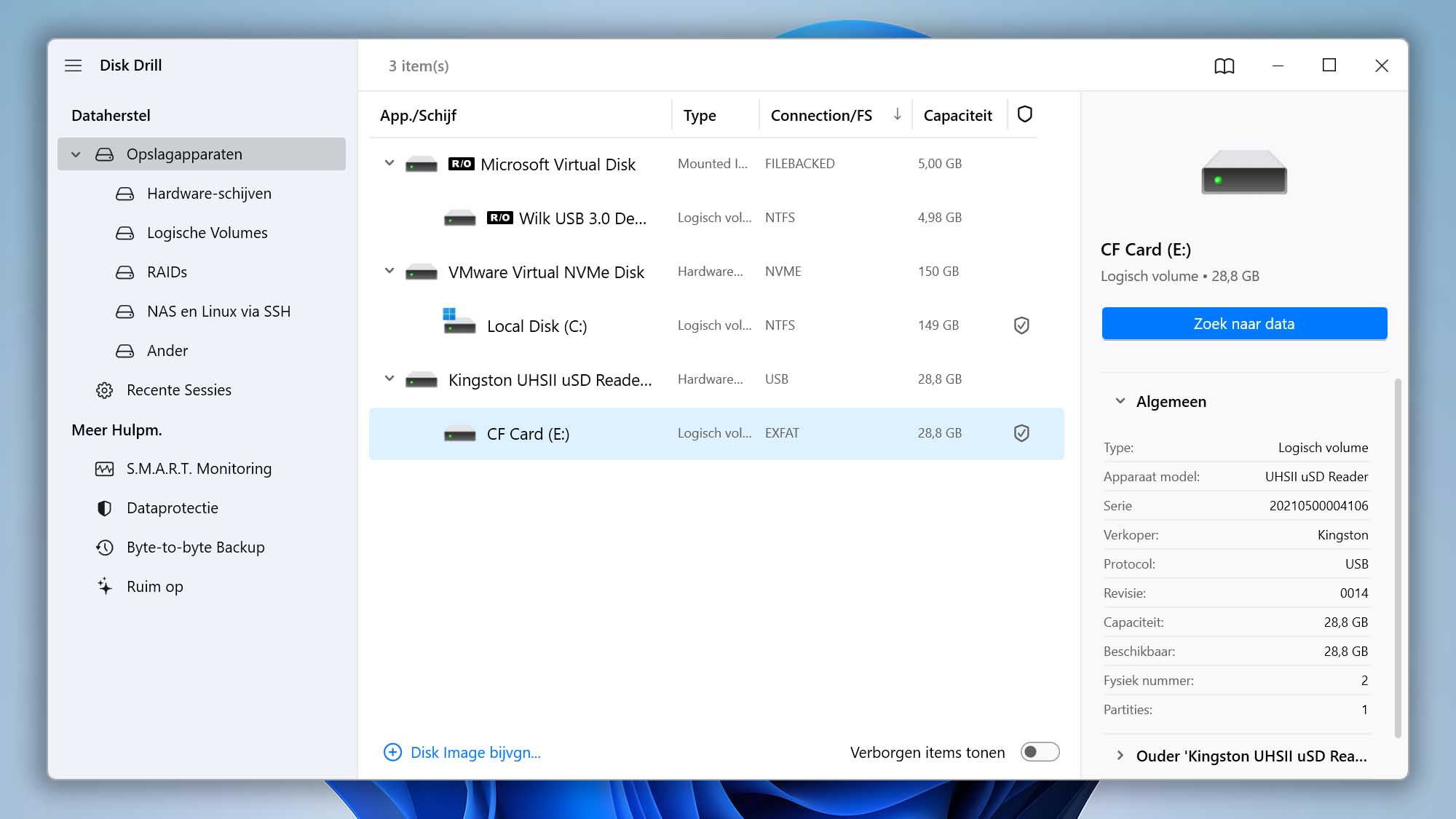Click protection shield on Local Disk (C:) row
Screen dimensions: 1456x819
click(1021, 325)
